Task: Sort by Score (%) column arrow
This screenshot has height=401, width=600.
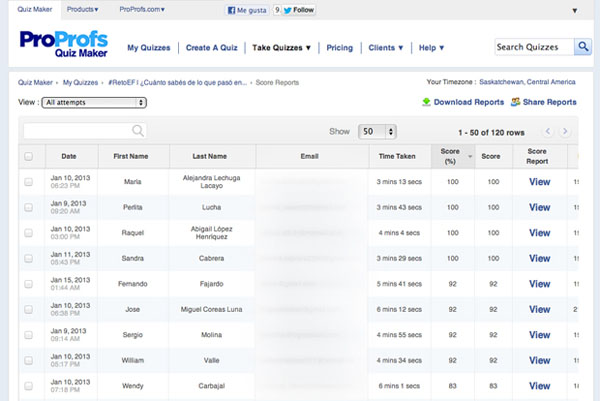Action: (x=470, y=156)
